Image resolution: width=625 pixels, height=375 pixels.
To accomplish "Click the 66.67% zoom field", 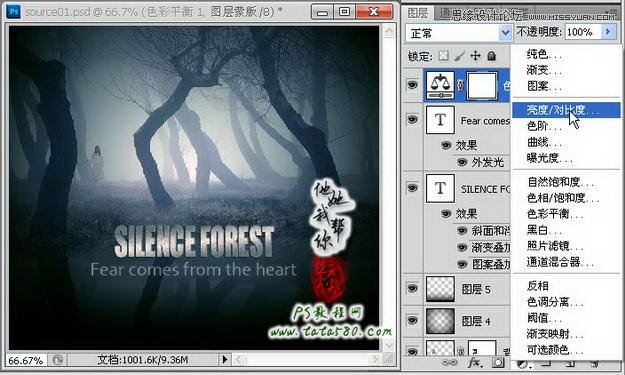I will [x=26, y=360].
